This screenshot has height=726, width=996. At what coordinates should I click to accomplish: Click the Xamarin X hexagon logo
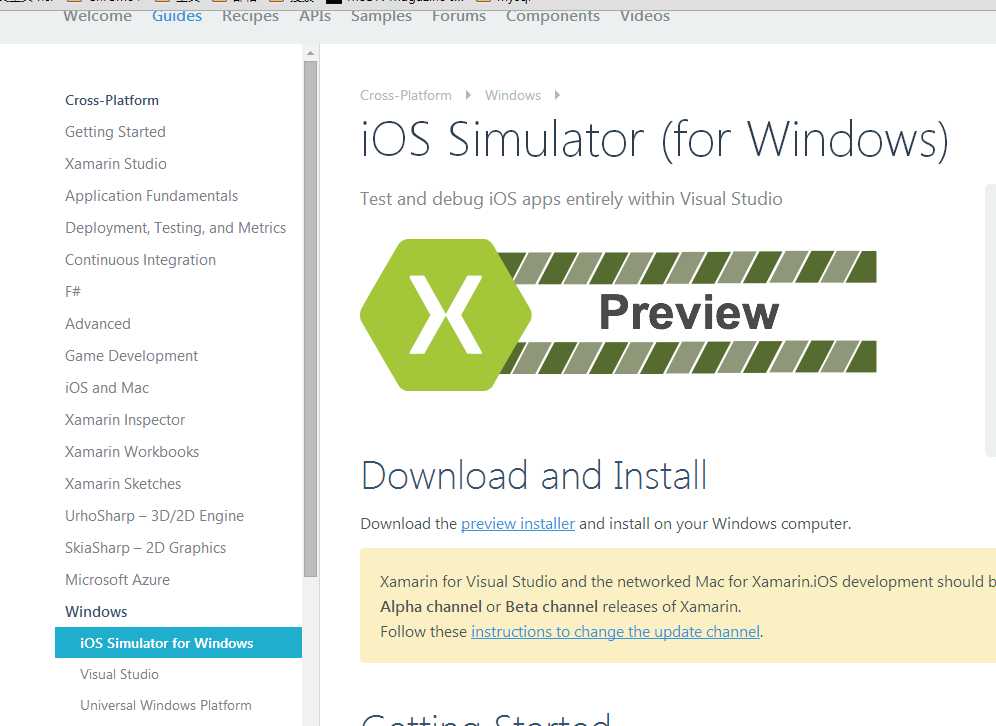(x=445, y=315)
